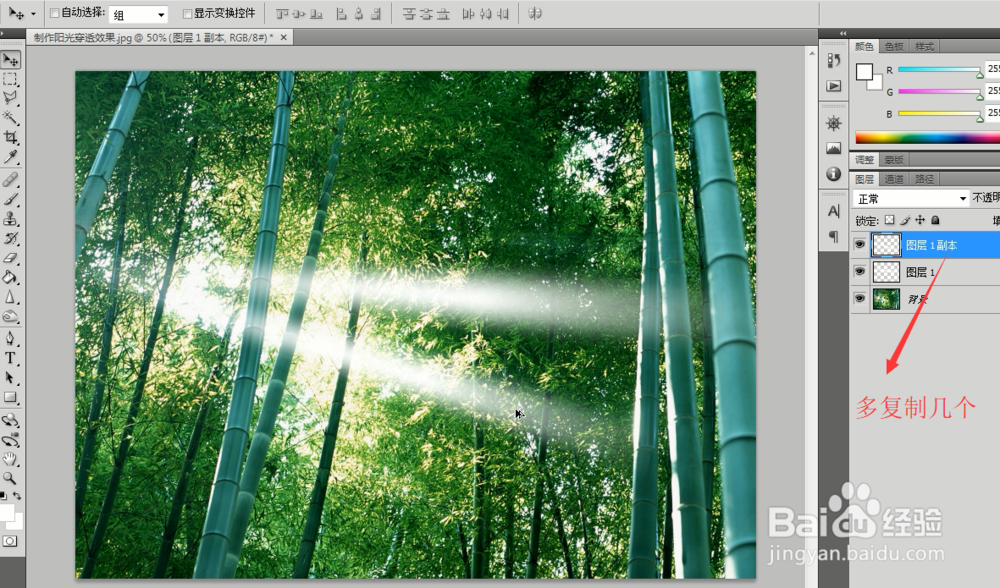Swap foreground and background colors
Image resolution: width=1000 pixels, height=588 pixels.
point(17,496)
